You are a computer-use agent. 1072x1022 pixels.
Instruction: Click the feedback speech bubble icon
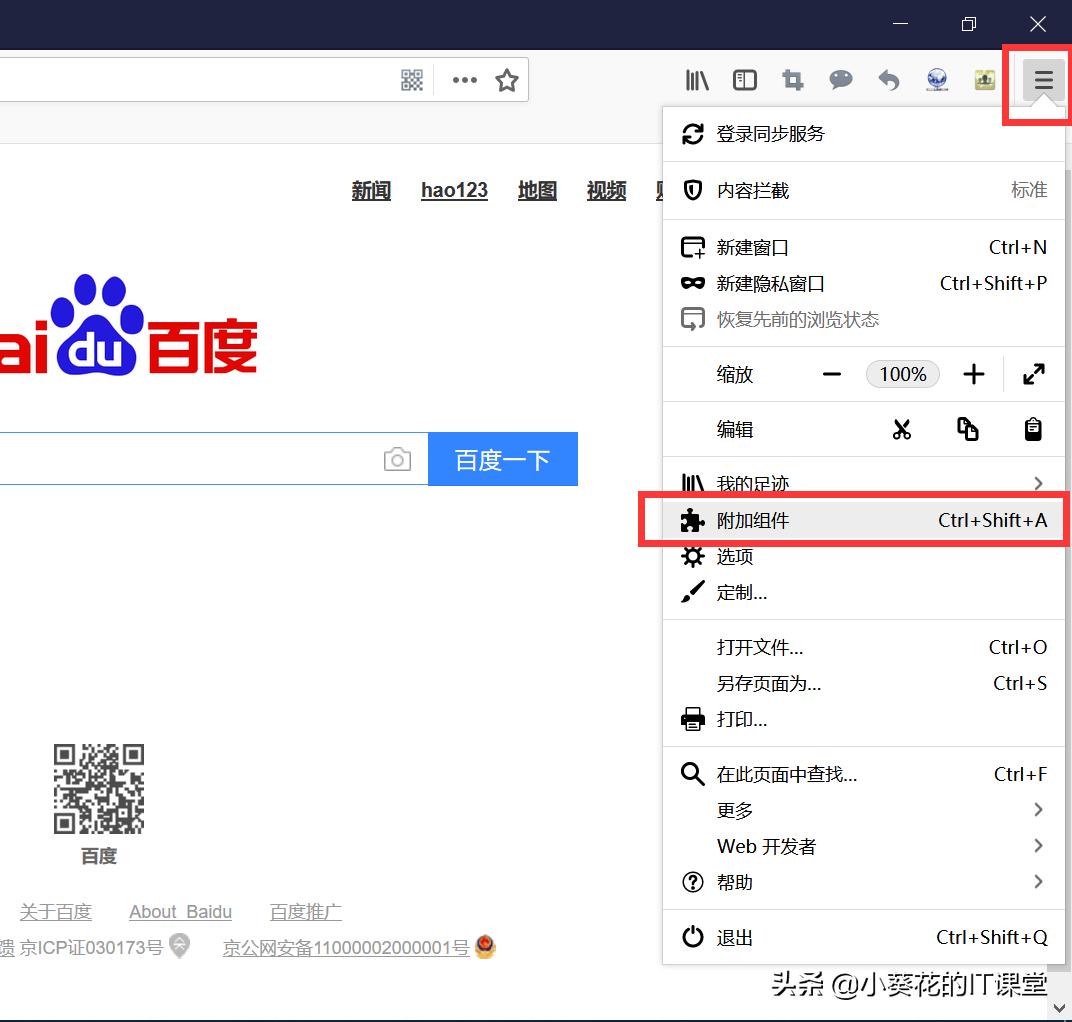click(x=841, y=80)
